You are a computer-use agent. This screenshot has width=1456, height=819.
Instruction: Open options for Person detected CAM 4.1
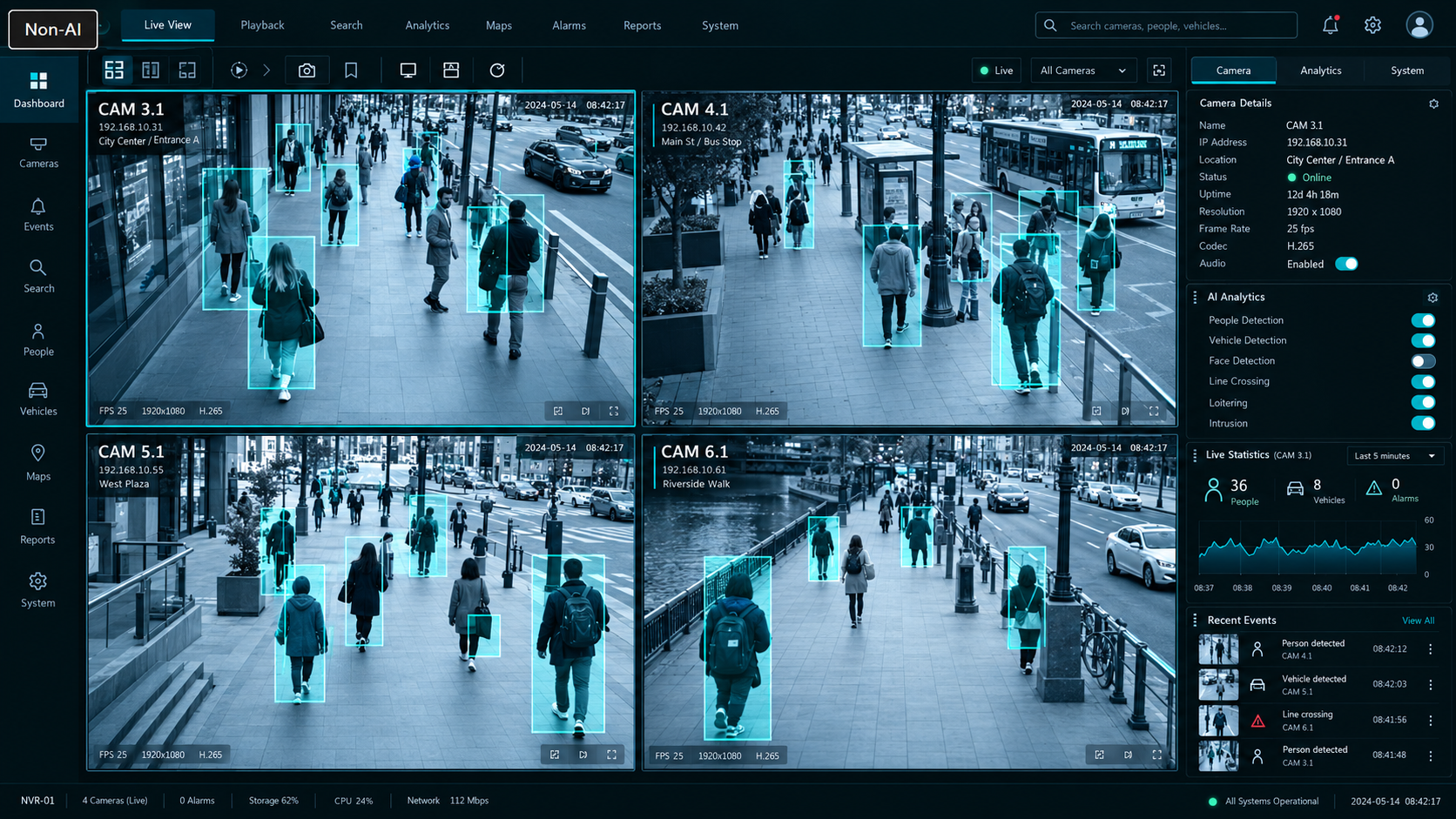(x=1430, y=649)
